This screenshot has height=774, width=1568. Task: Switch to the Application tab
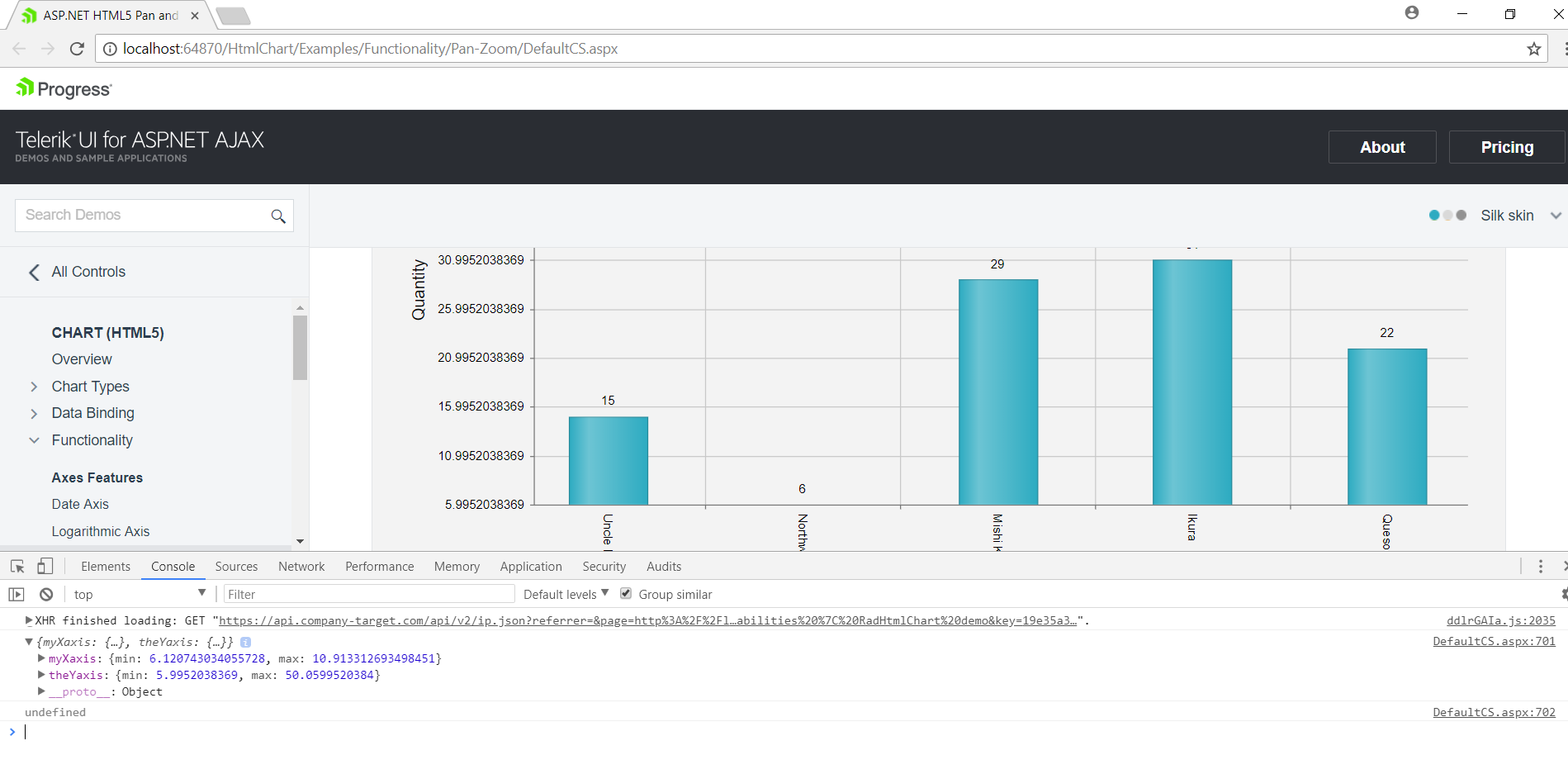[x=531, y=567]
